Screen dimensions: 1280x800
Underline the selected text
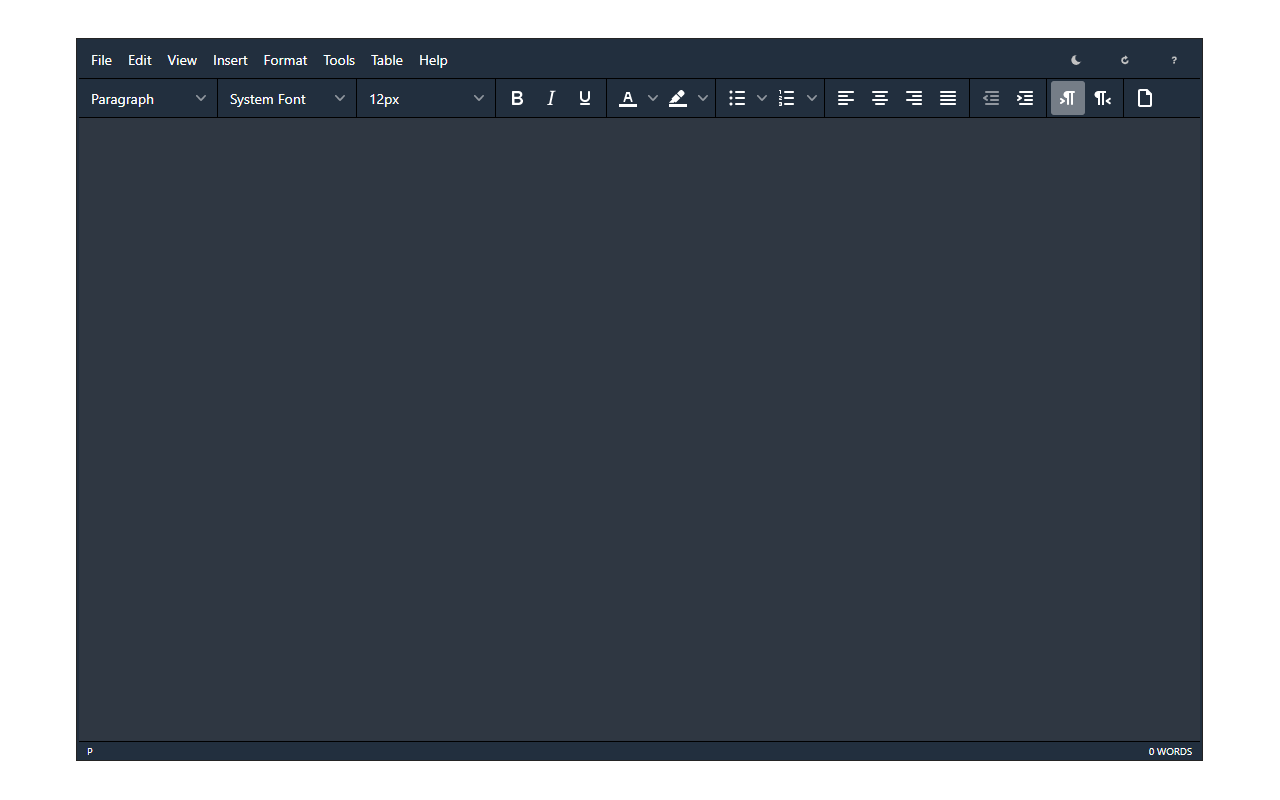click(584, 98)
